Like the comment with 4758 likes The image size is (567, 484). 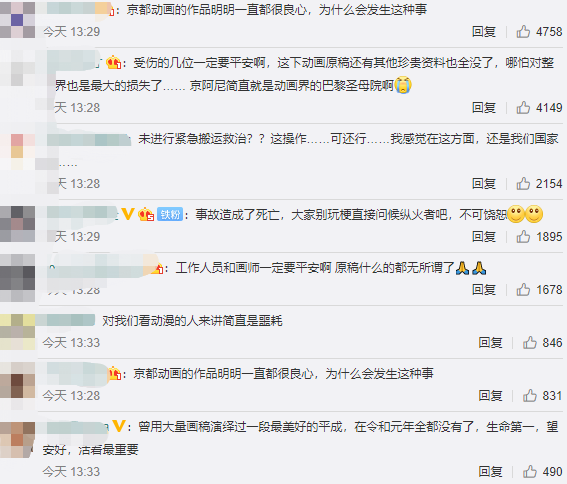point(523,32)
